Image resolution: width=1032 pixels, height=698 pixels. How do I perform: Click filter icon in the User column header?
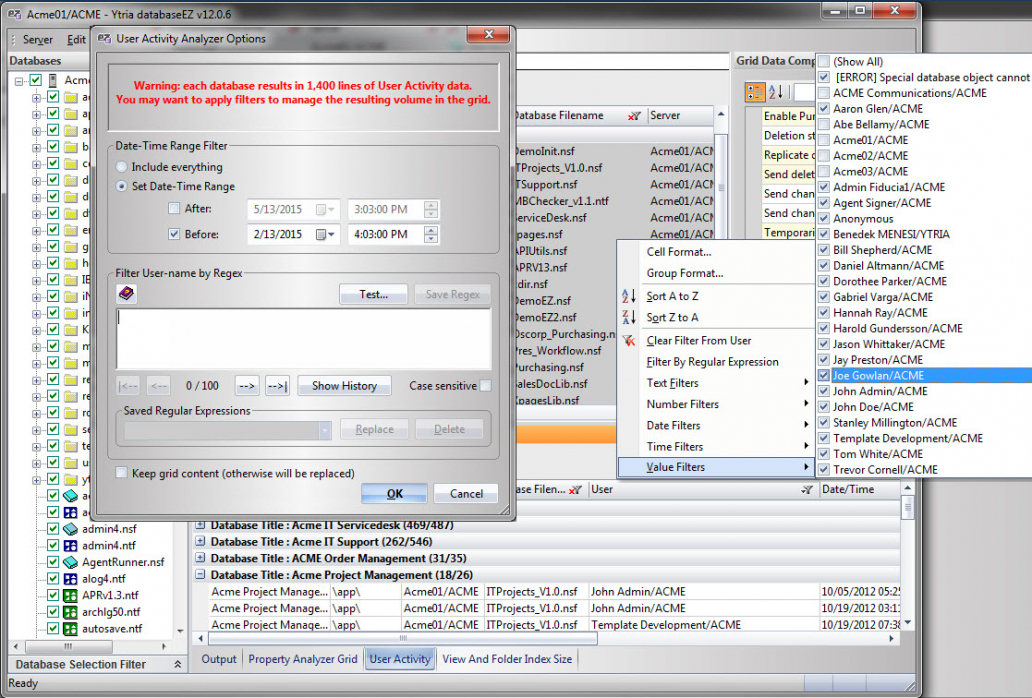pyautogui.click(x=807, y=489)
